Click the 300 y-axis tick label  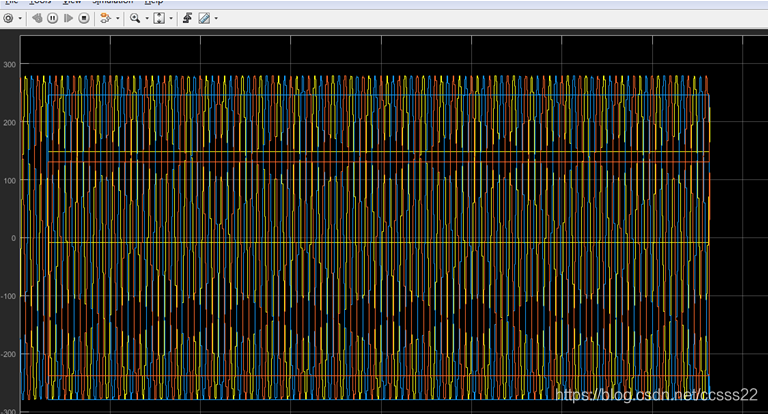9,65
